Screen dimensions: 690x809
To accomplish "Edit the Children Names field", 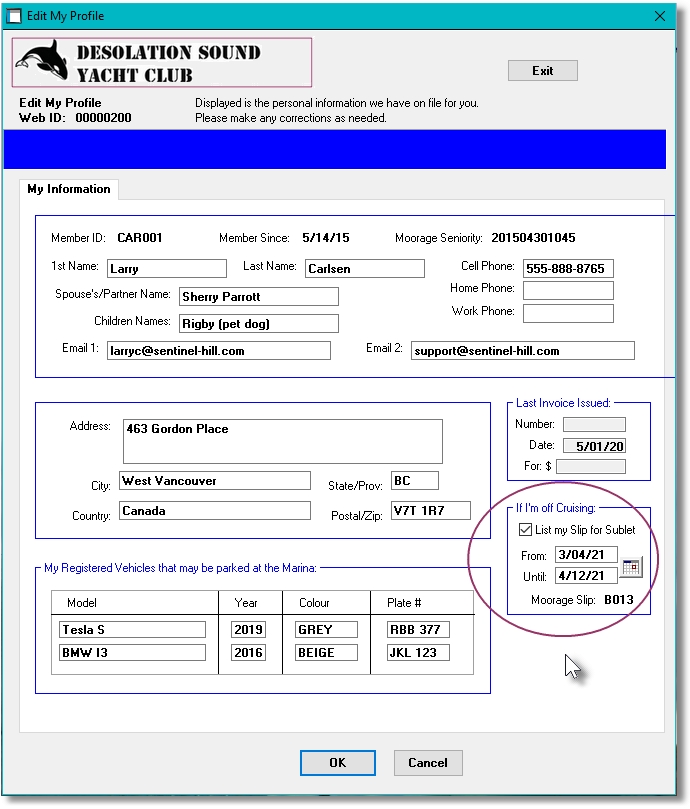I will point(259,324).
